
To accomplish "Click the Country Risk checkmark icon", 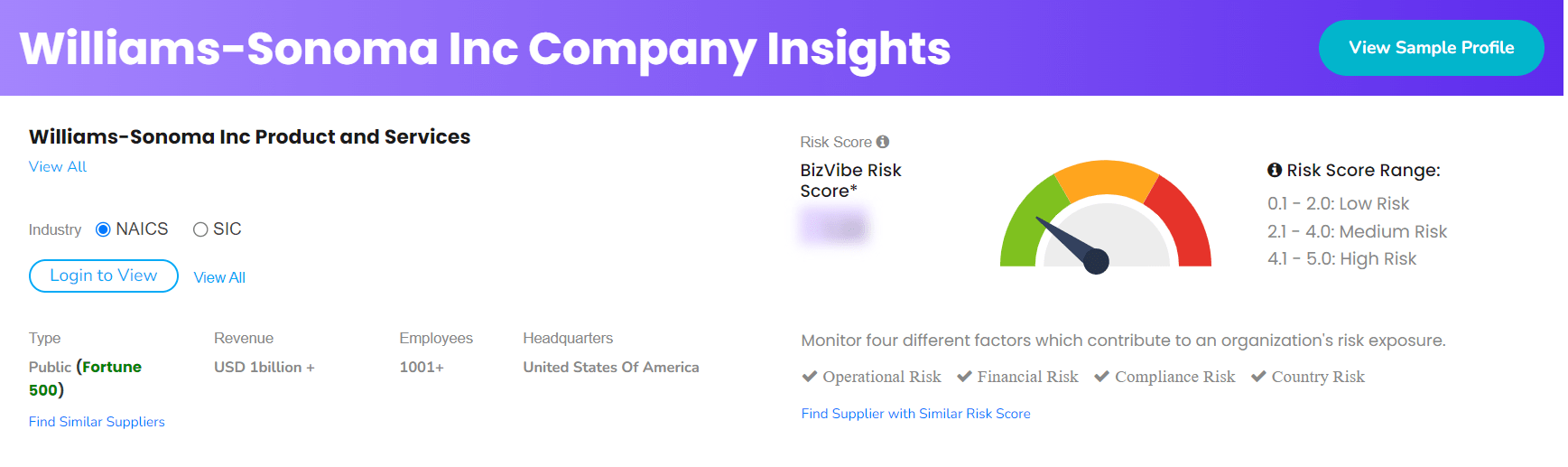I will pos(1258,377).
